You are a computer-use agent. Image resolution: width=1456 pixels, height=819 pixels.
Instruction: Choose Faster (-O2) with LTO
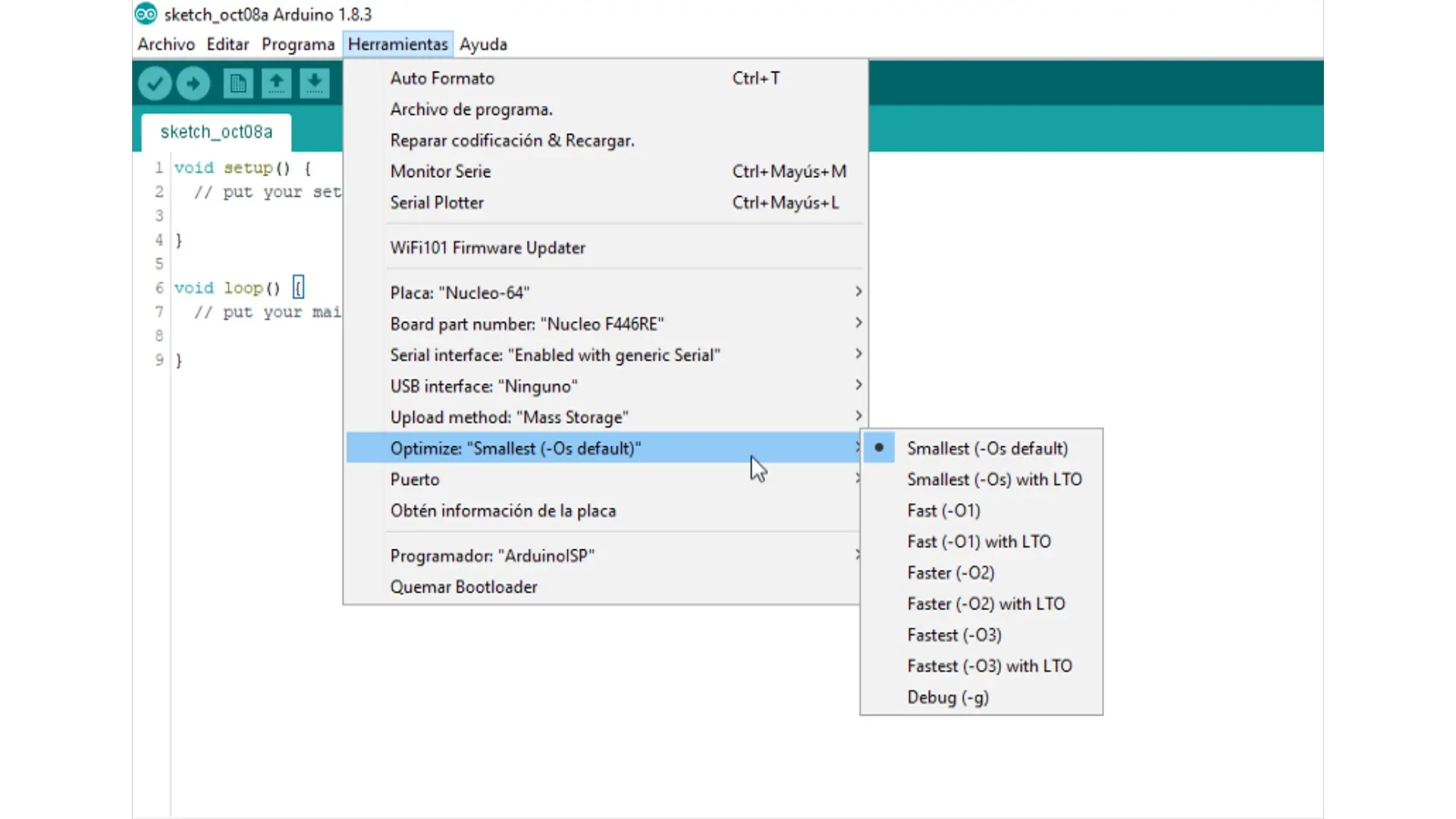981,604
